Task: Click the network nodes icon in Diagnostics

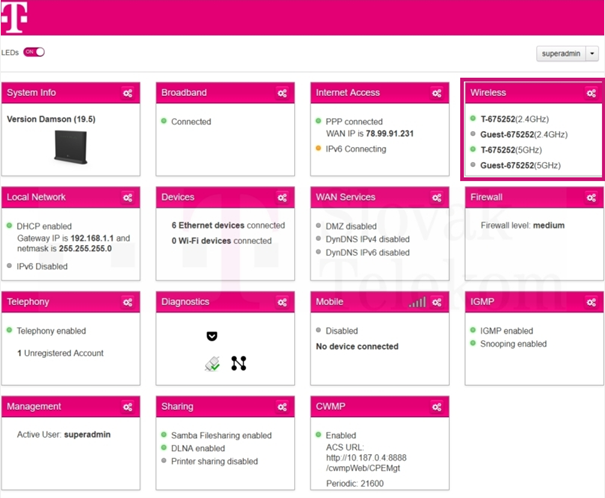Action: click(238, 363)
